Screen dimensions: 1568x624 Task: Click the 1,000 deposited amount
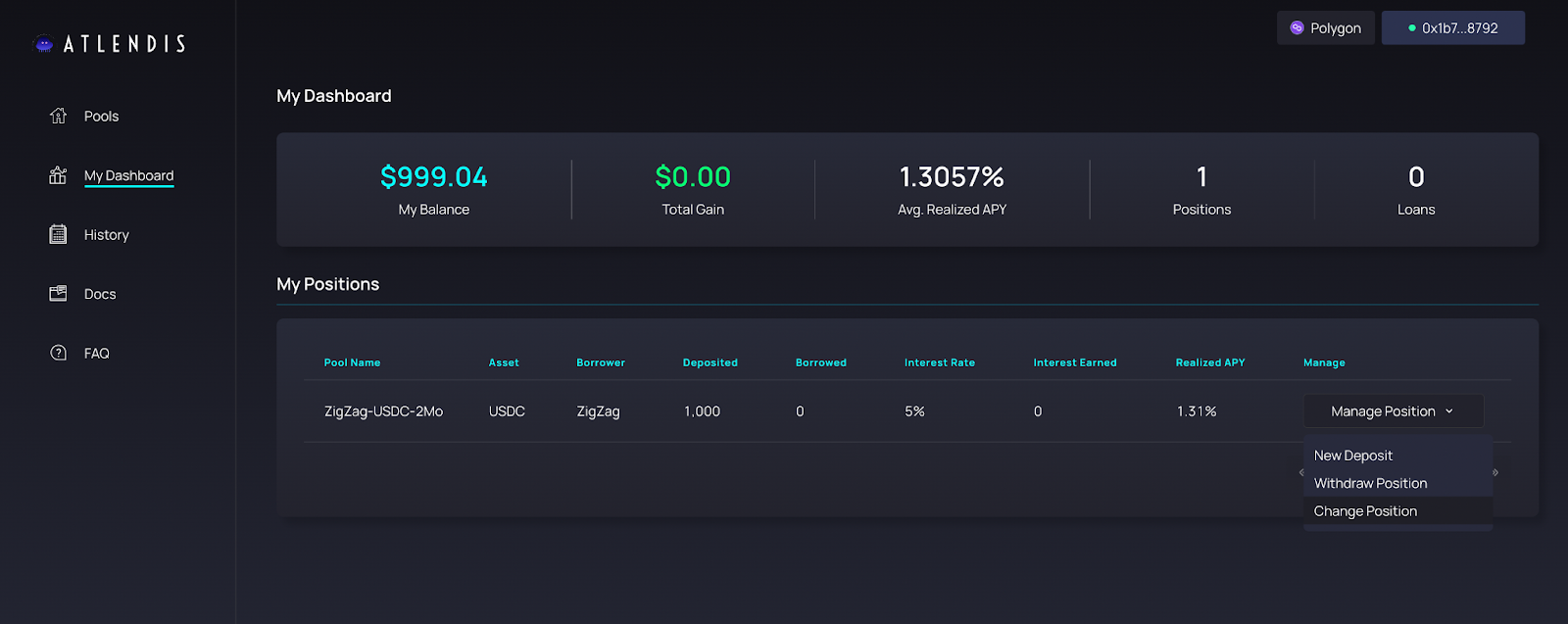point(702,411)
